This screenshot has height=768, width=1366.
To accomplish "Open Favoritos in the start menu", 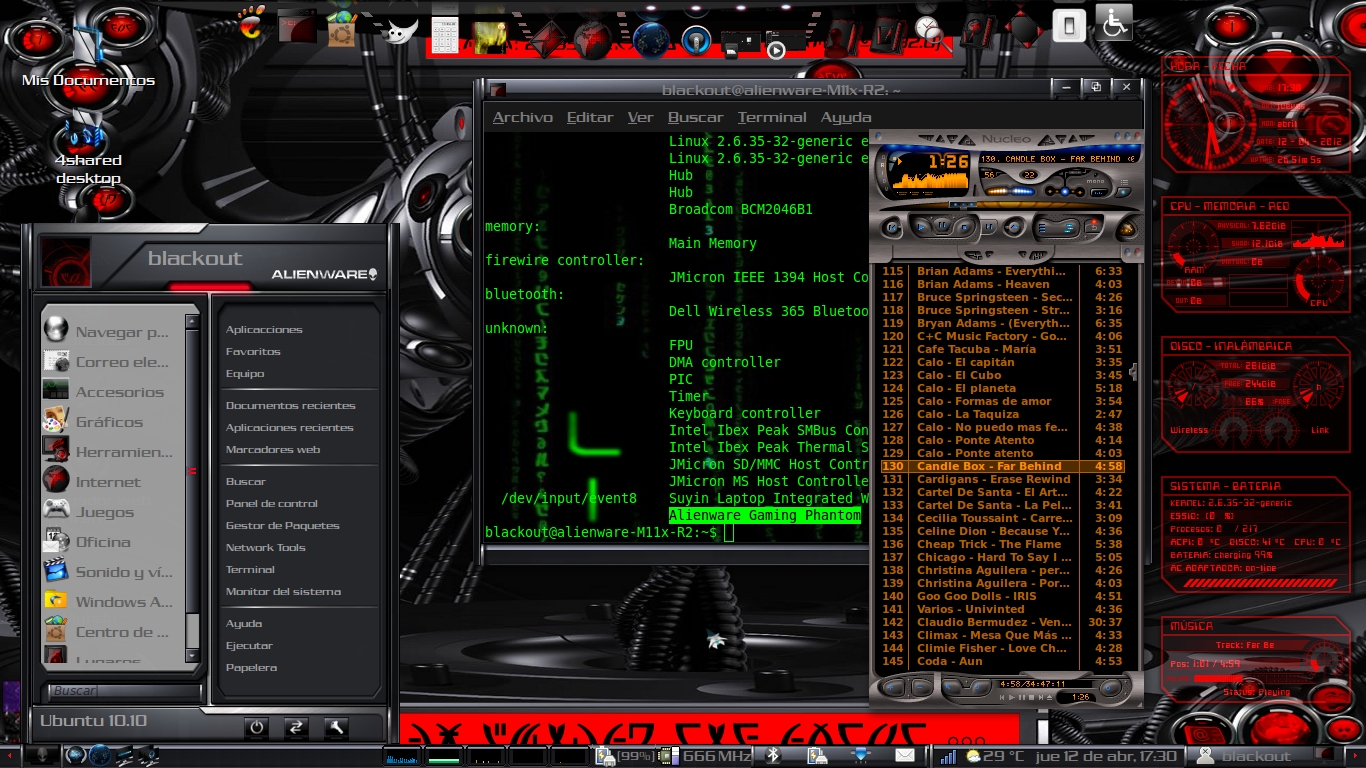I will click(x=253, y=351).
